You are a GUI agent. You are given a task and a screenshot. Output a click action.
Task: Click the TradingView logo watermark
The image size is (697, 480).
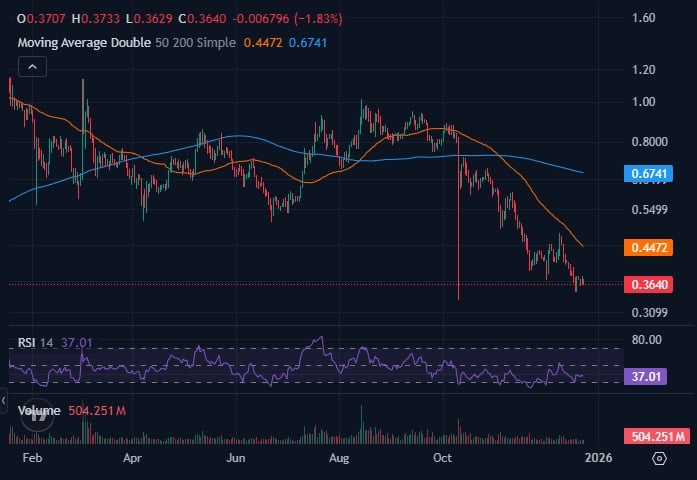36,415
